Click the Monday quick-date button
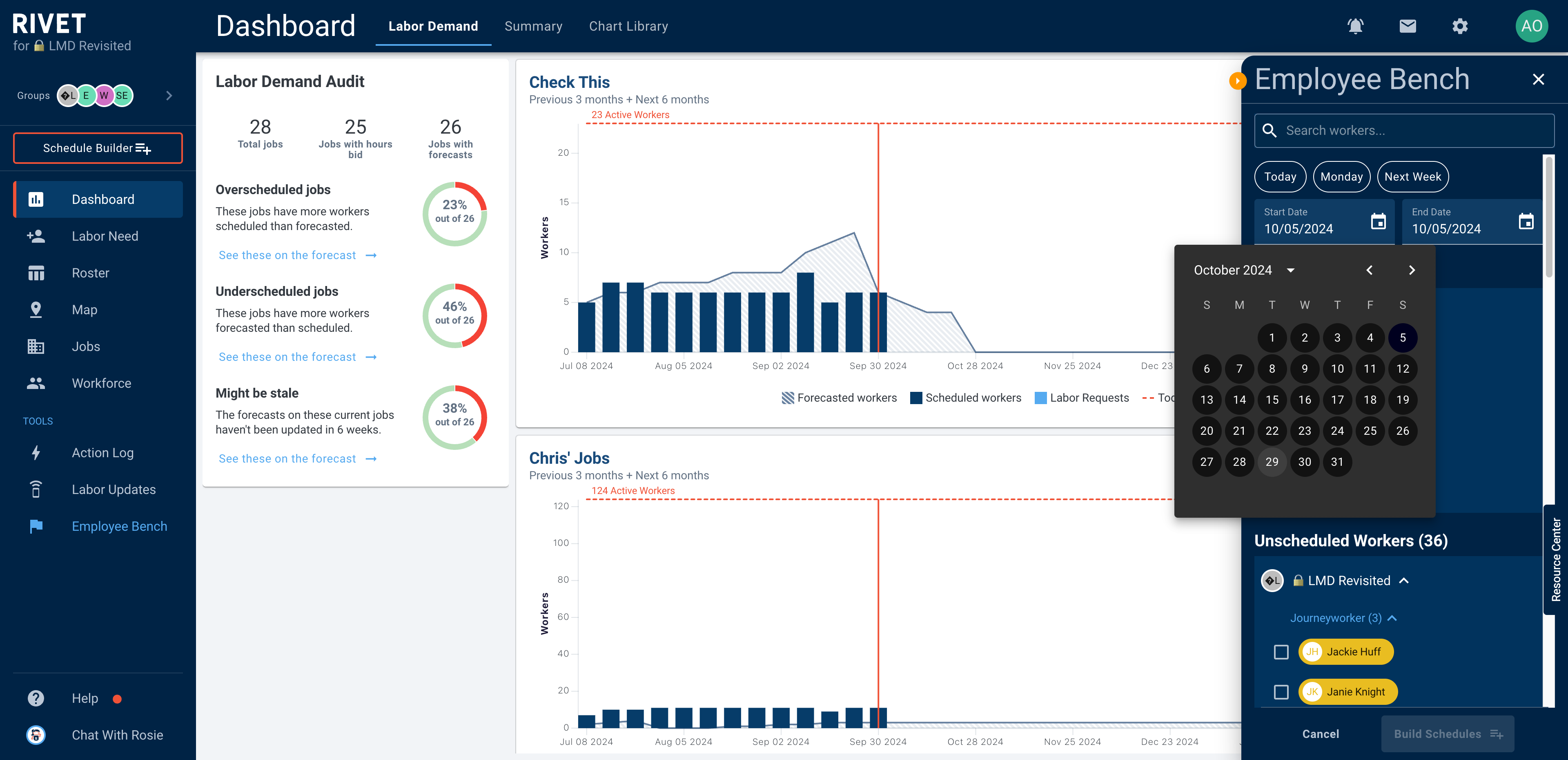 [1341, 177]
